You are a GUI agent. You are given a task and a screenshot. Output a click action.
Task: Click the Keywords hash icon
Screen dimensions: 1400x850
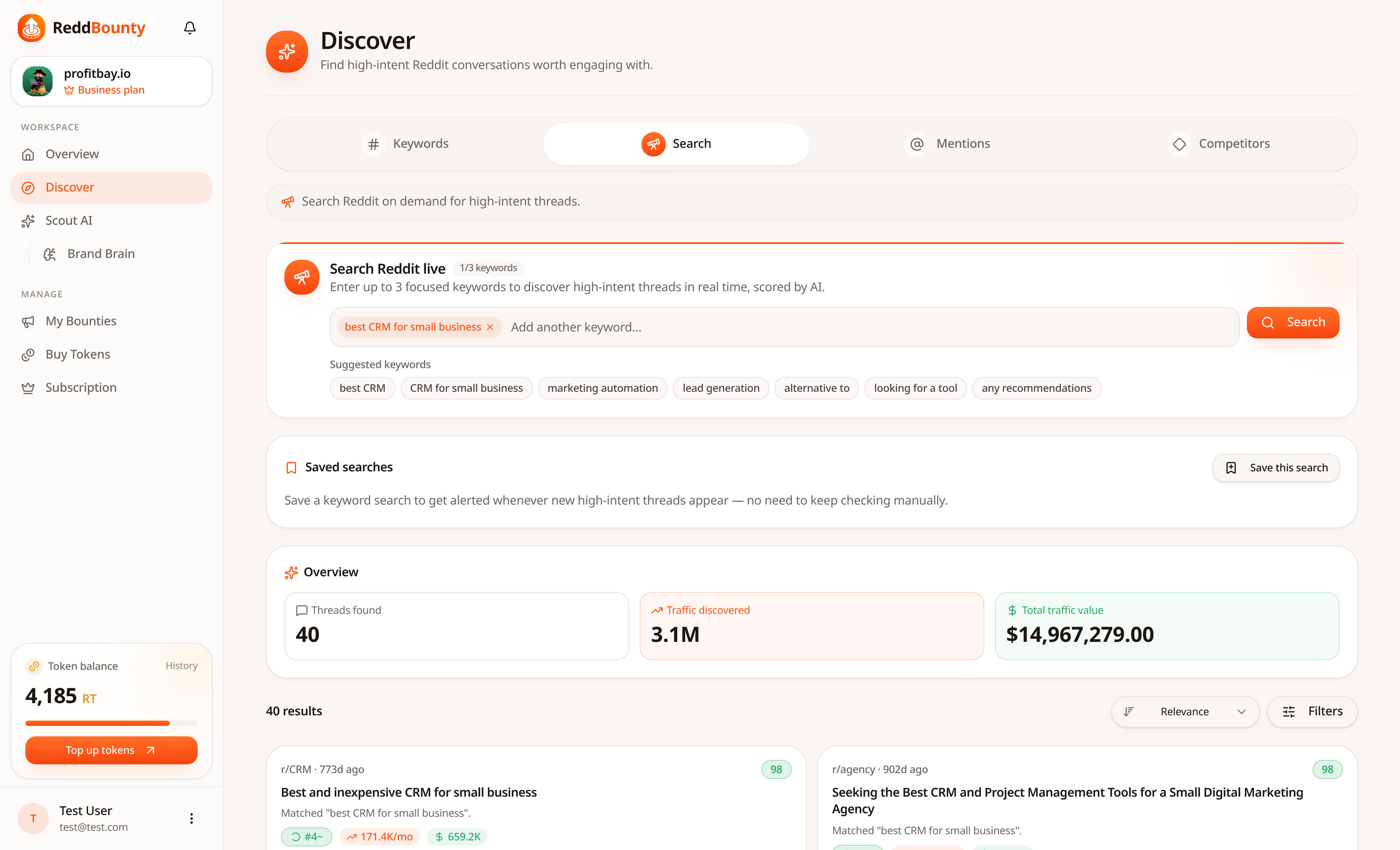pos(373,144)
